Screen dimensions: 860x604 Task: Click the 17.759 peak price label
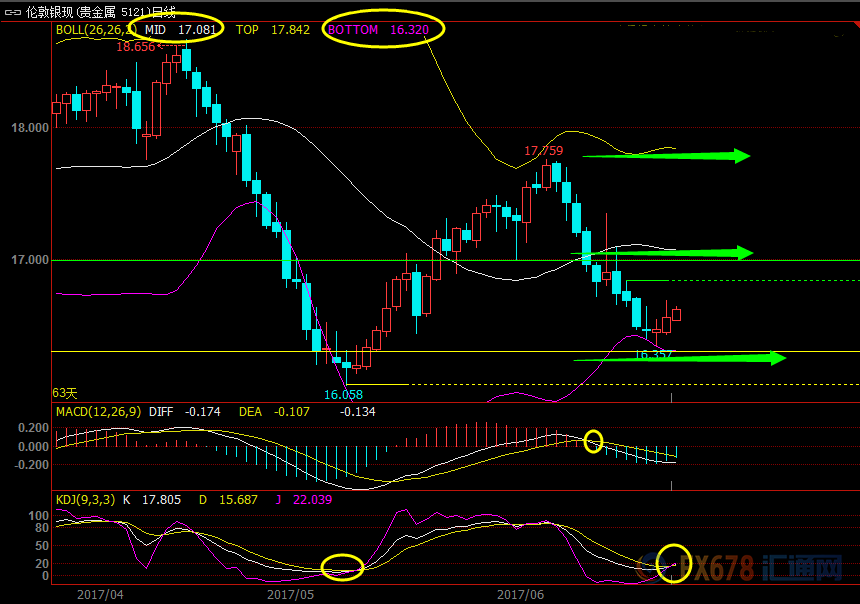point(543,151)
